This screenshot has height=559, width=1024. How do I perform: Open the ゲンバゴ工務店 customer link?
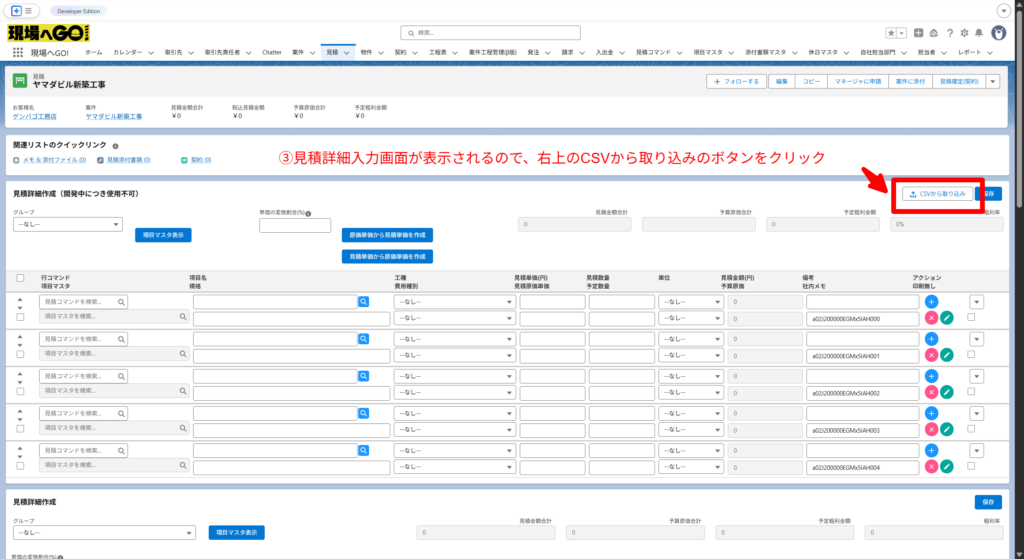click(35, 116)
